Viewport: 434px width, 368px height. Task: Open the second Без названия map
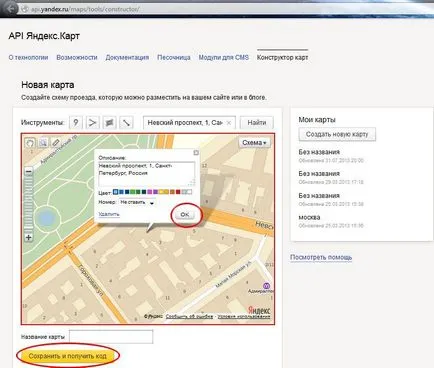[319, 174]
